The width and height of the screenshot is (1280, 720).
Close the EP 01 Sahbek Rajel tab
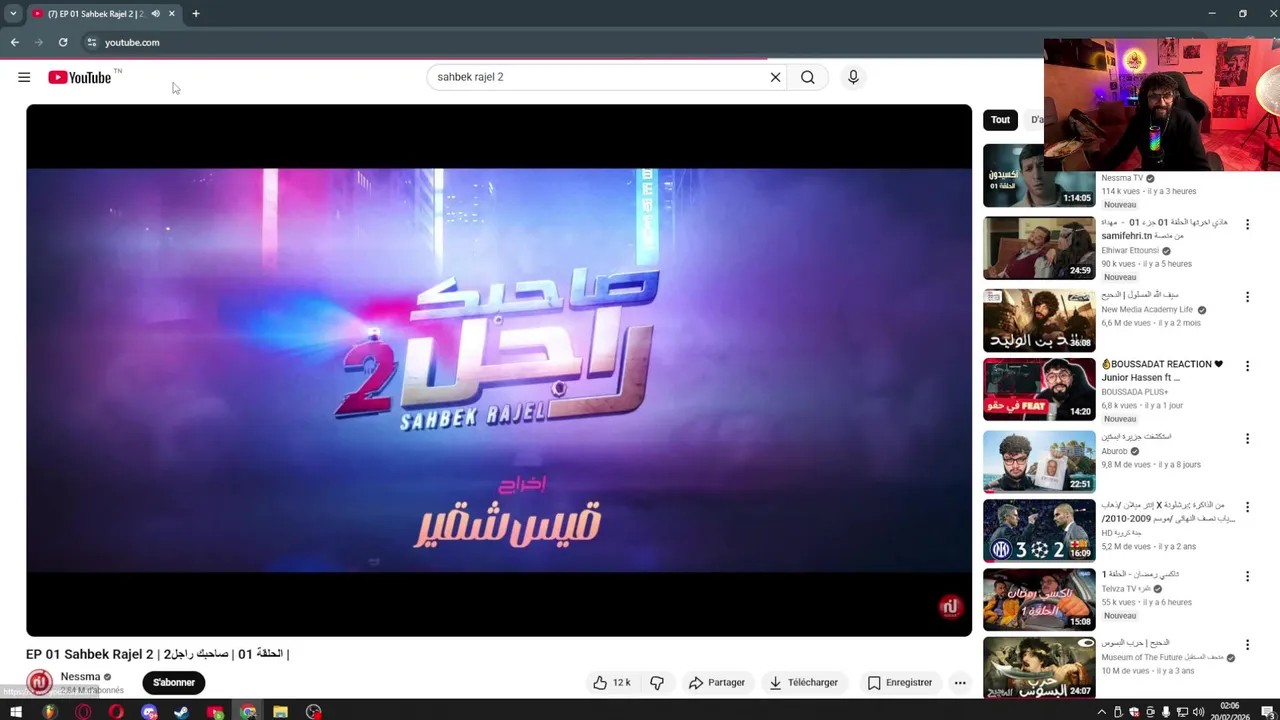(x=172, y=14)
